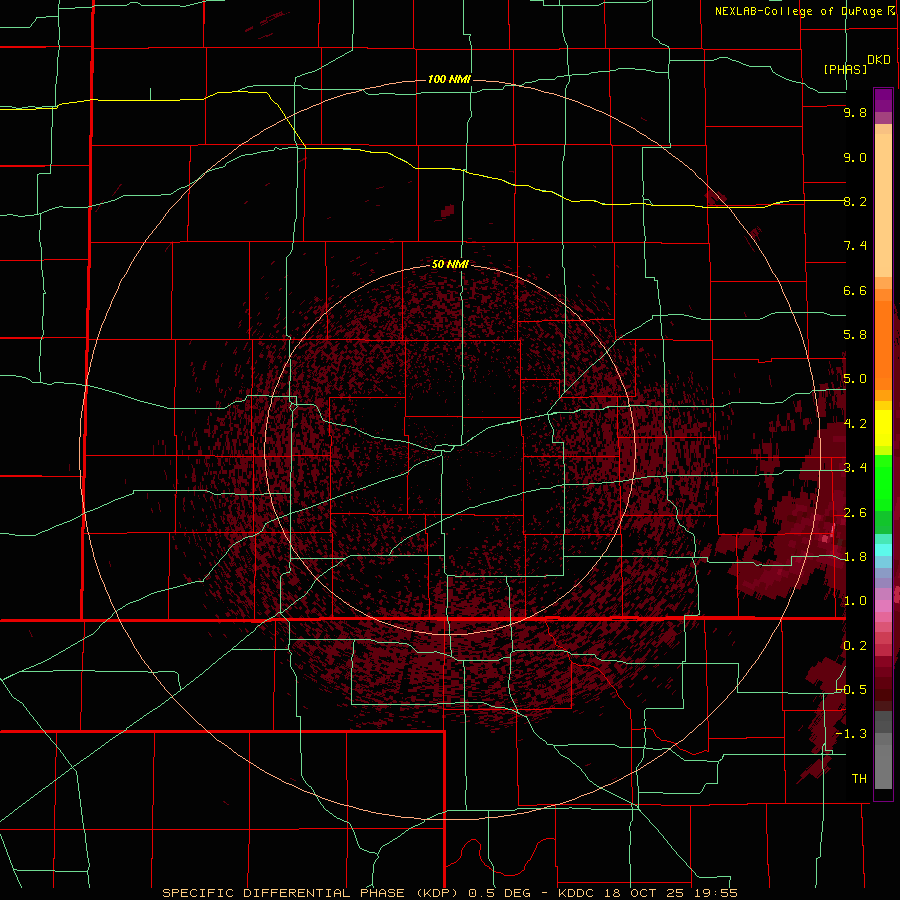This screenshot has width=900, height=900.
Task: Click the 2.6 value on the scale
Action: tap(855, 513)
